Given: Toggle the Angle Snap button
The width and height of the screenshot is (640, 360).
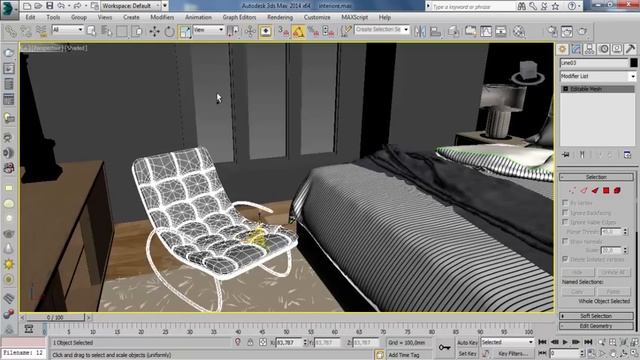Looking at the screenshot, I should (x=298, y=31).
